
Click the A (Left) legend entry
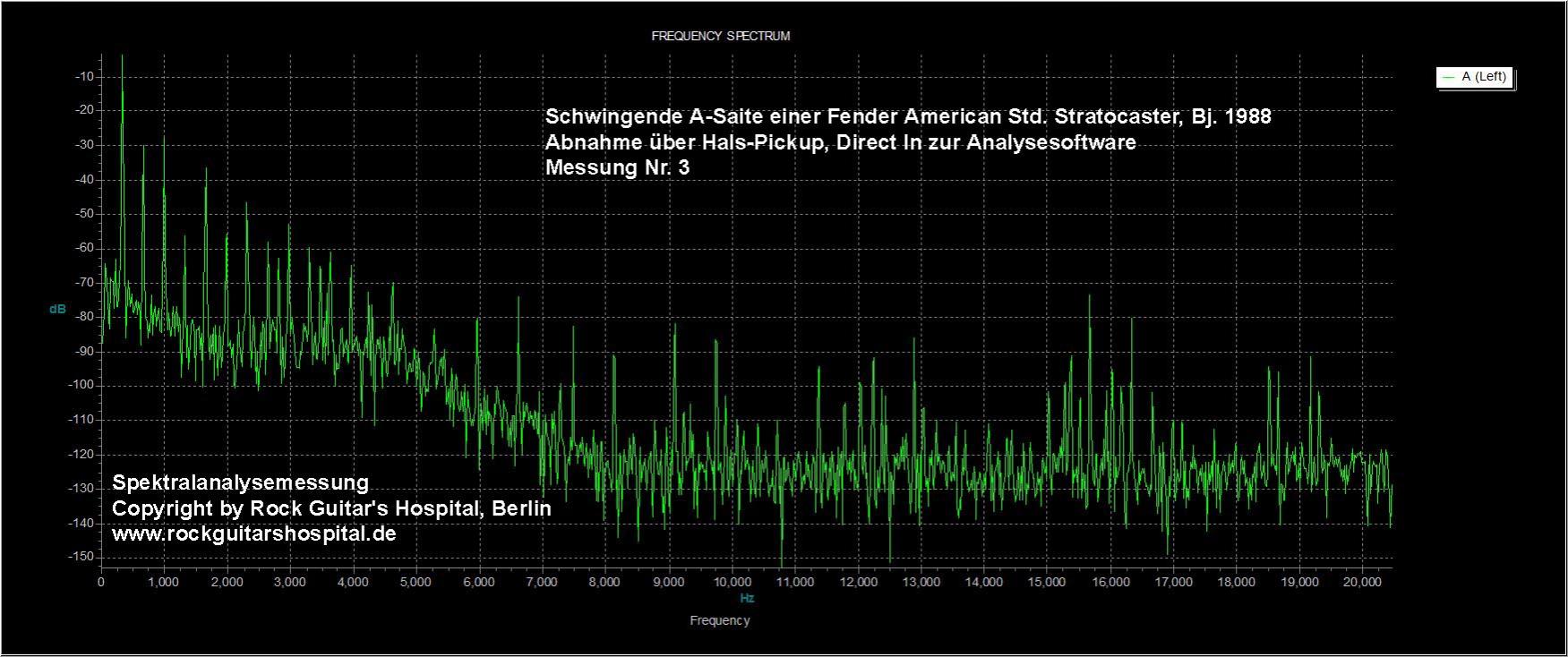click(x=1475, y=77)
